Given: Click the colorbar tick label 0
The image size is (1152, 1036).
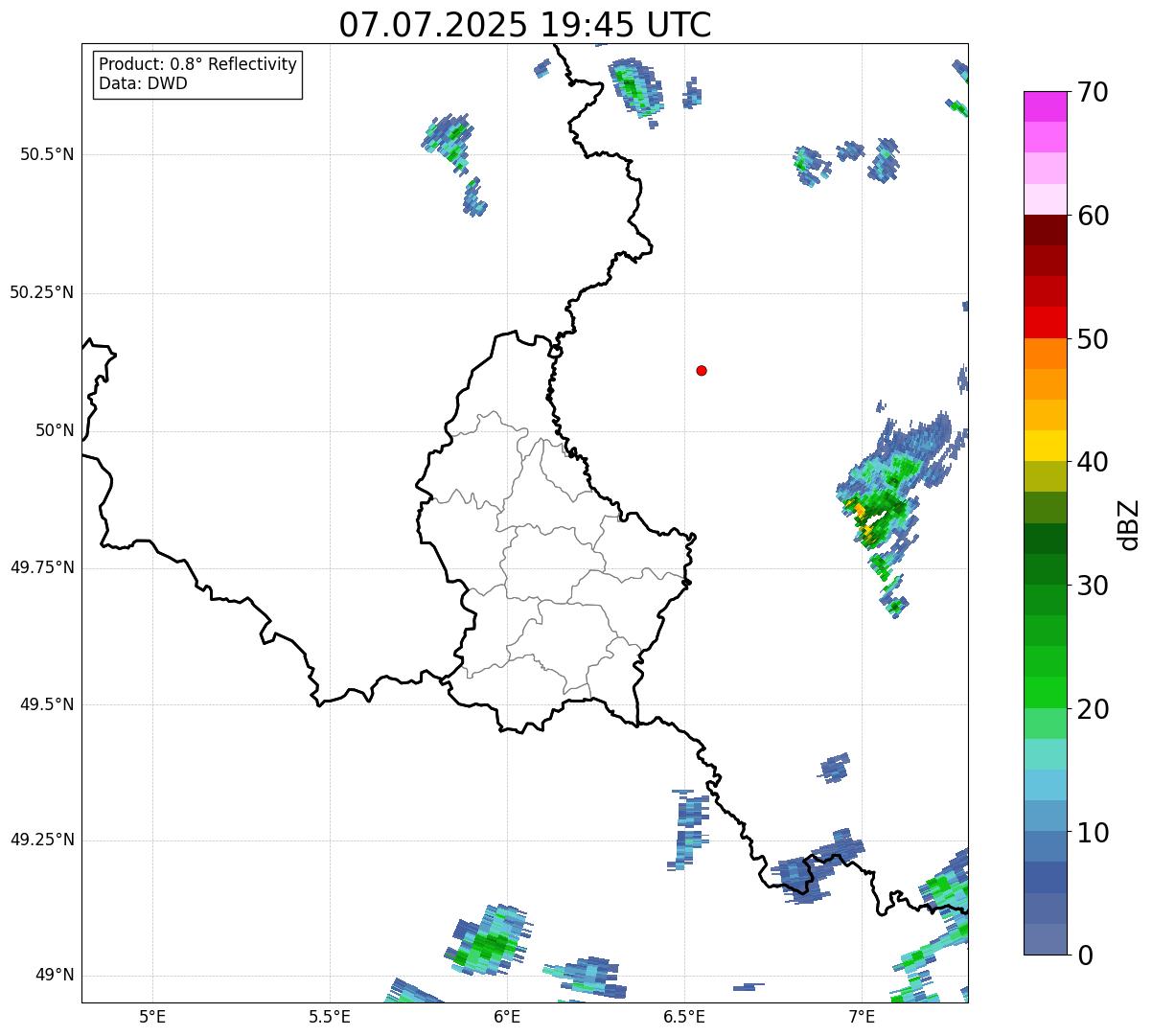Looking at the screenshot, I should [x=1085, y=955].
